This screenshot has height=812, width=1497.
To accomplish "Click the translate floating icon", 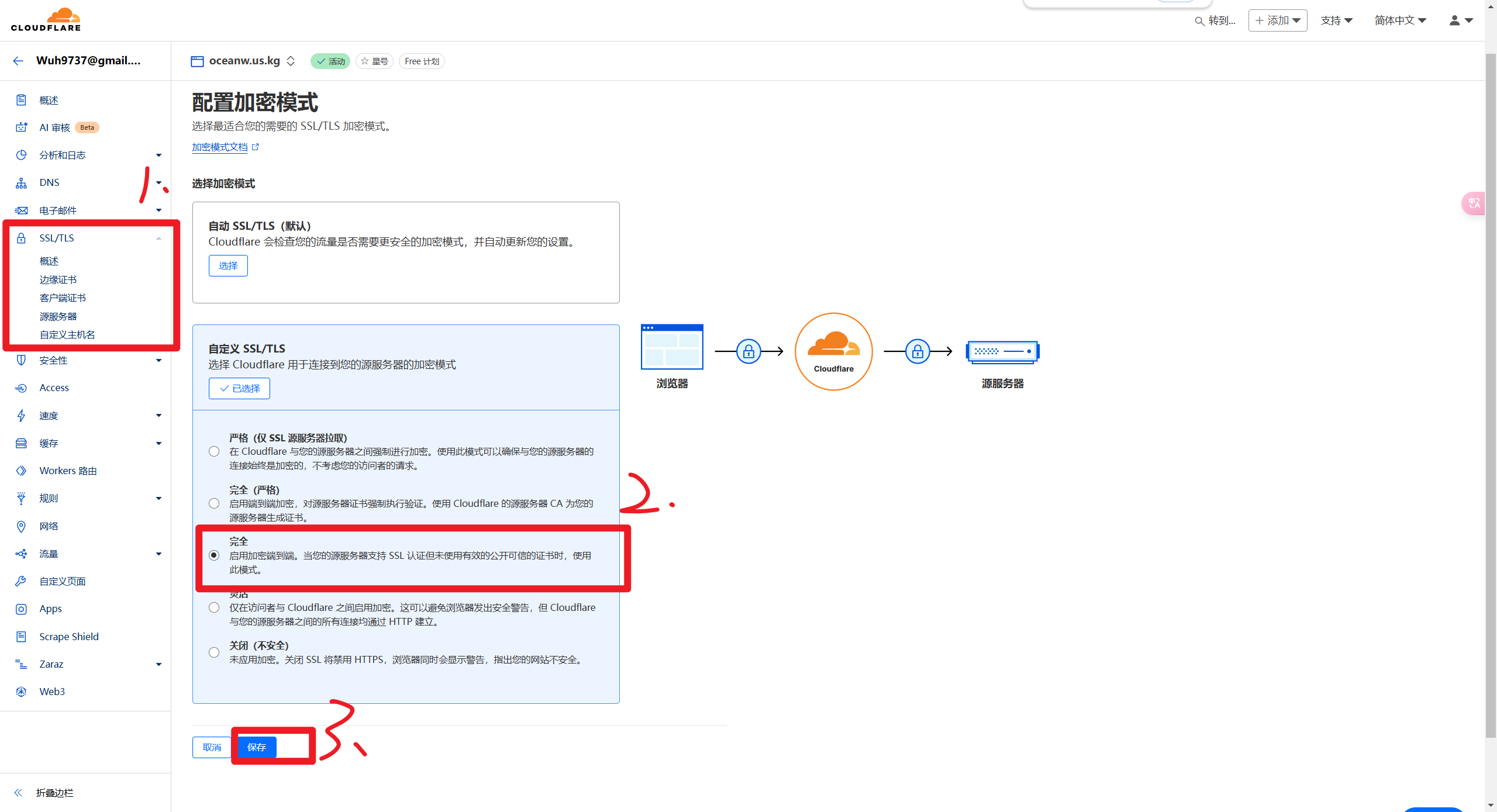I will click(1474, 203).
